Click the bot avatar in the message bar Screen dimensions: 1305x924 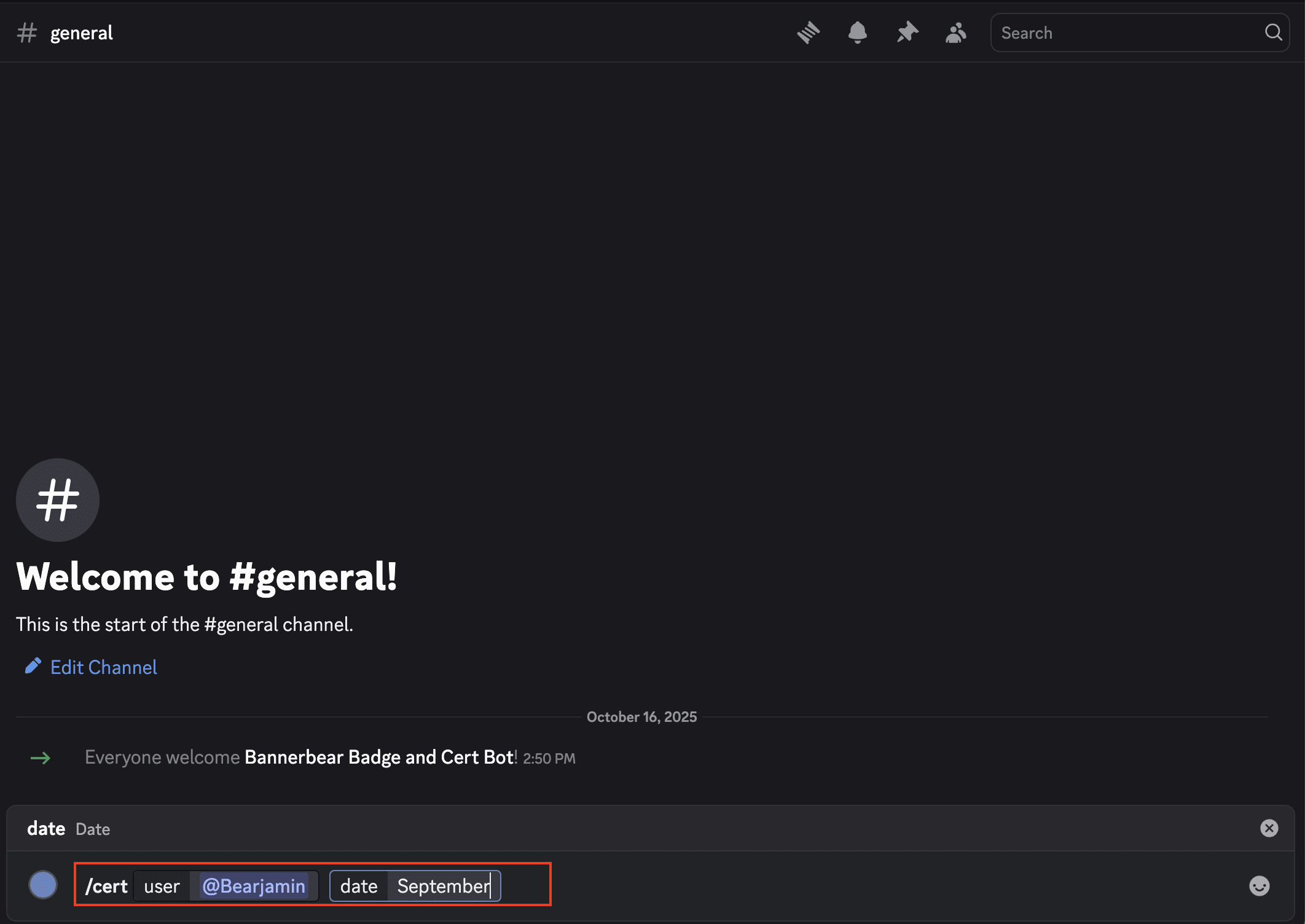point(43,885)
